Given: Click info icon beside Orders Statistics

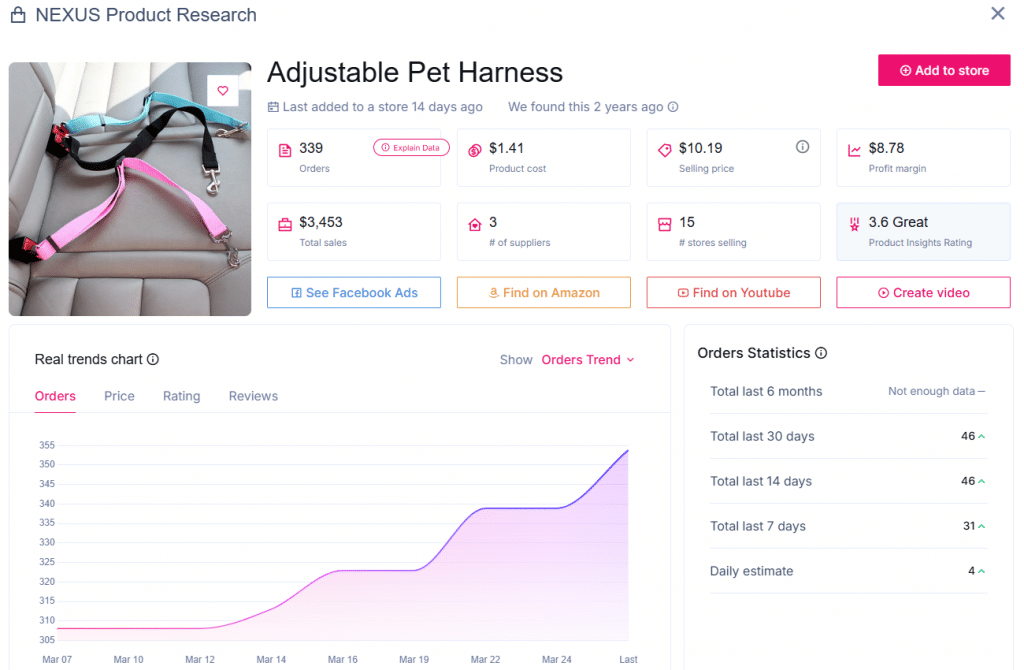Looking at the screenshot, I should 821,353.
